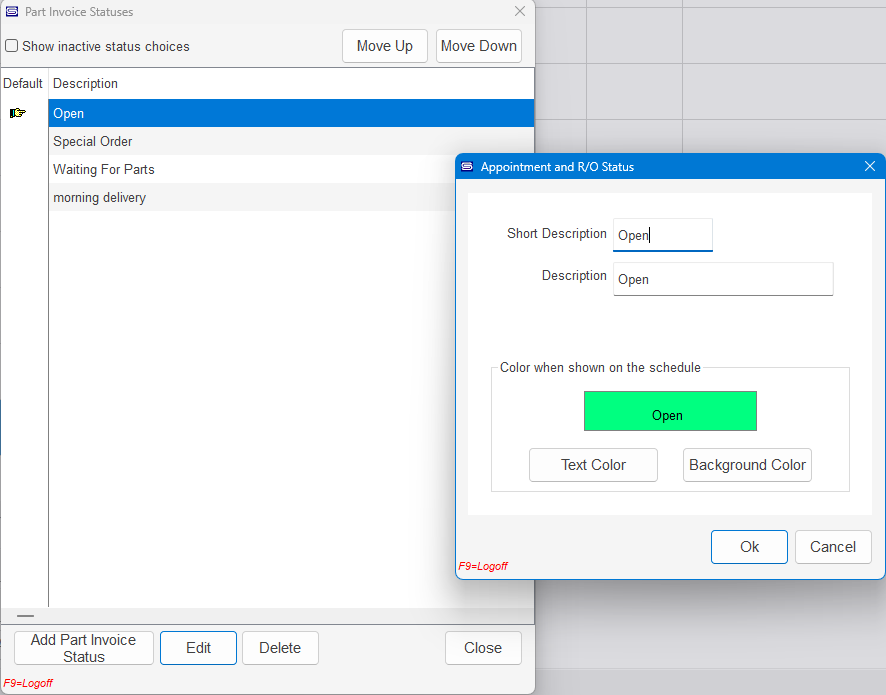Click the Description text field
886x695 pixels.
(722, 279)
